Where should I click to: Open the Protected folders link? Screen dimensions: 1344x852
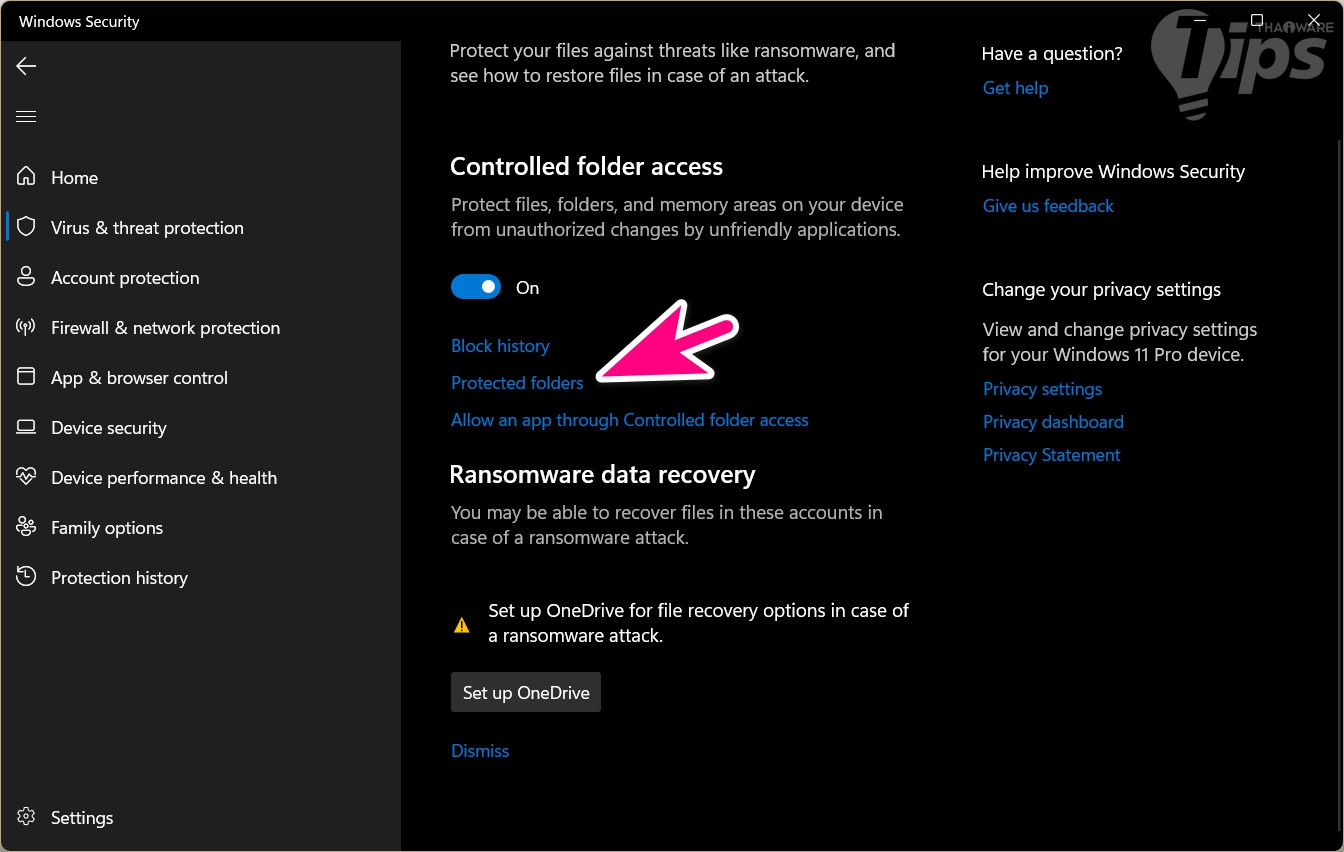(517, 383)
